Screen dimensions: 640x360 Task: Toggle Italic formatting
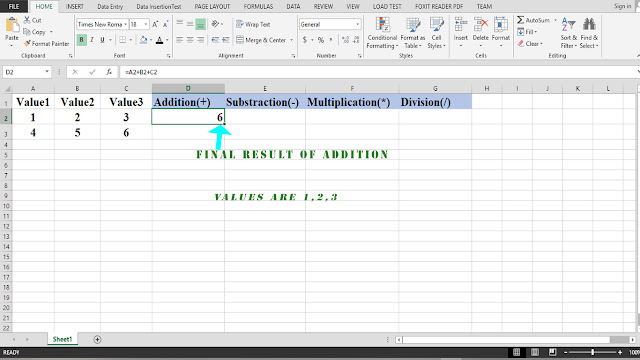92,40
